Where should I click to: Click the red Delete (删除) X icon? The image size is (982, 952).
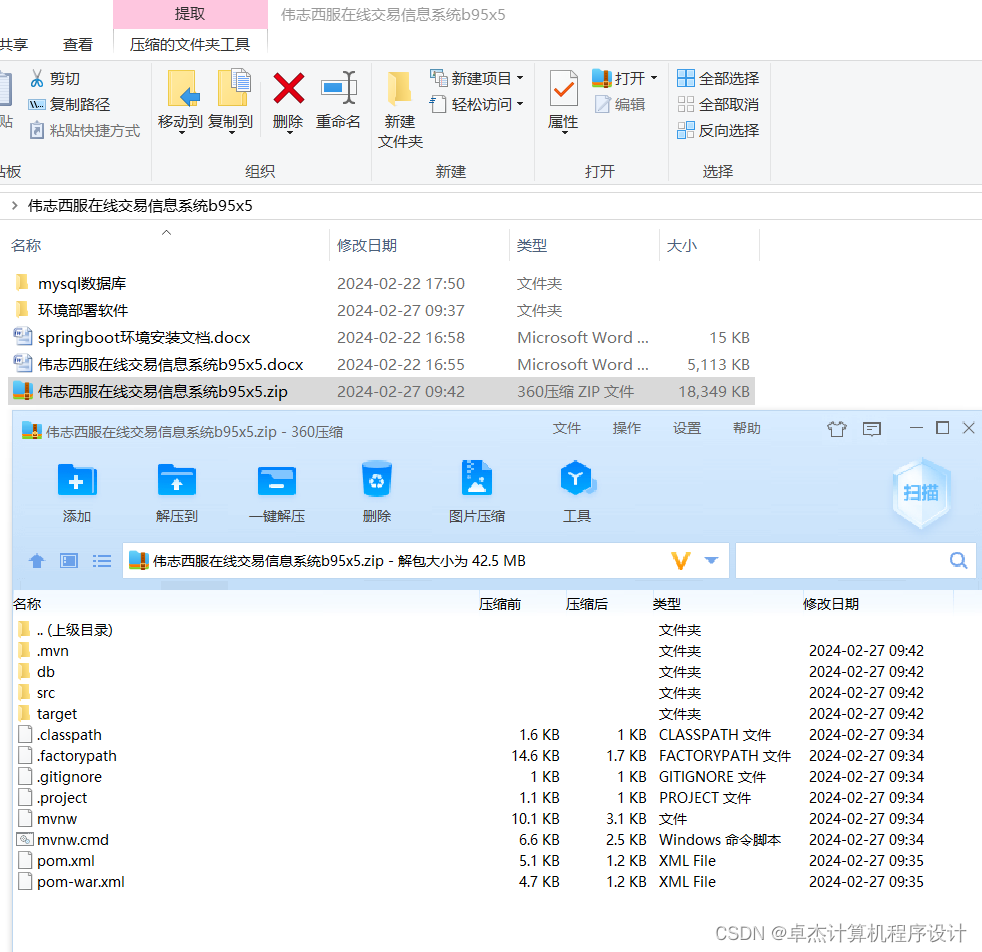[x=288, y=88]
